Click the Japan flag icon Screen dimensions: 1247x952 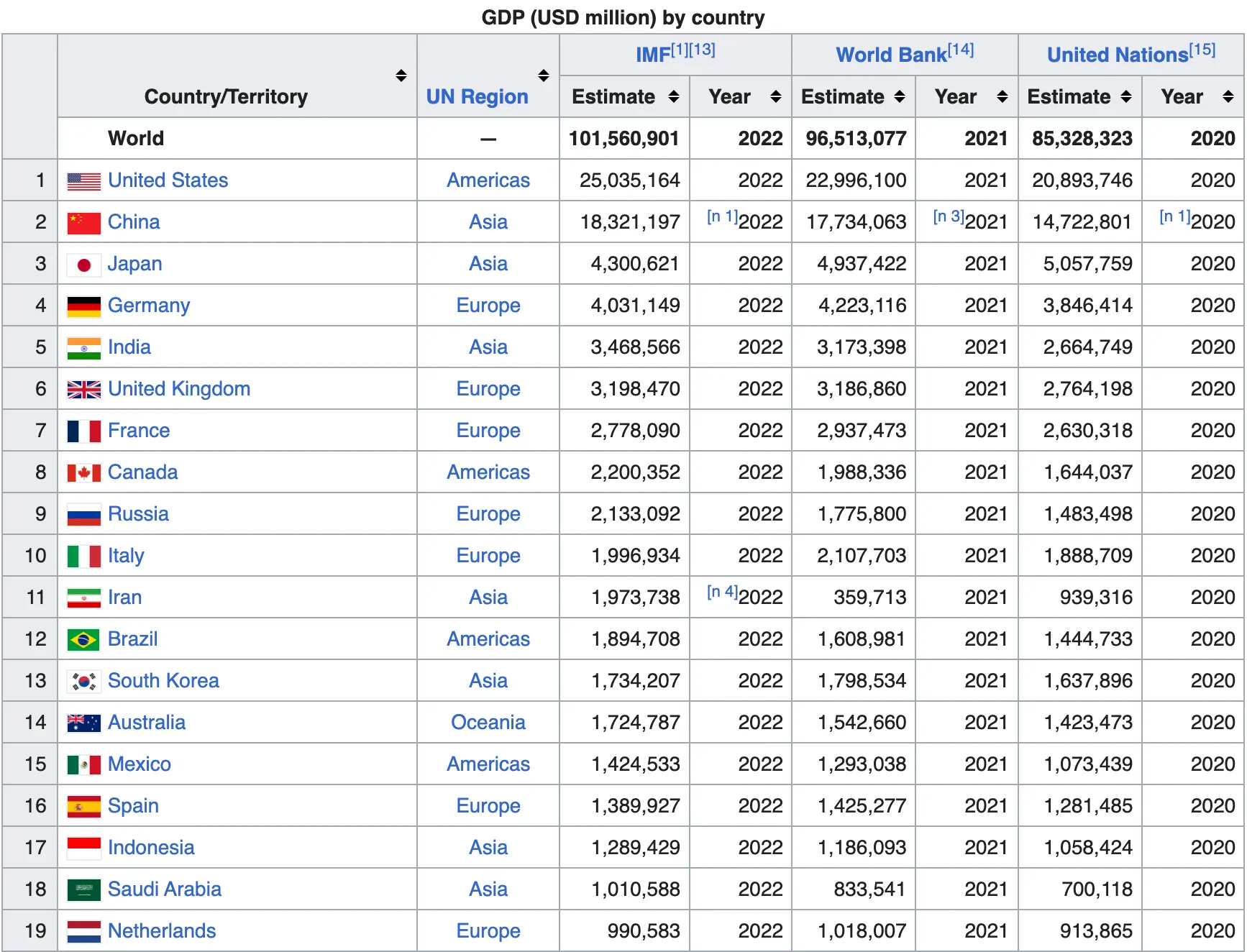click(x=83, y=265)
